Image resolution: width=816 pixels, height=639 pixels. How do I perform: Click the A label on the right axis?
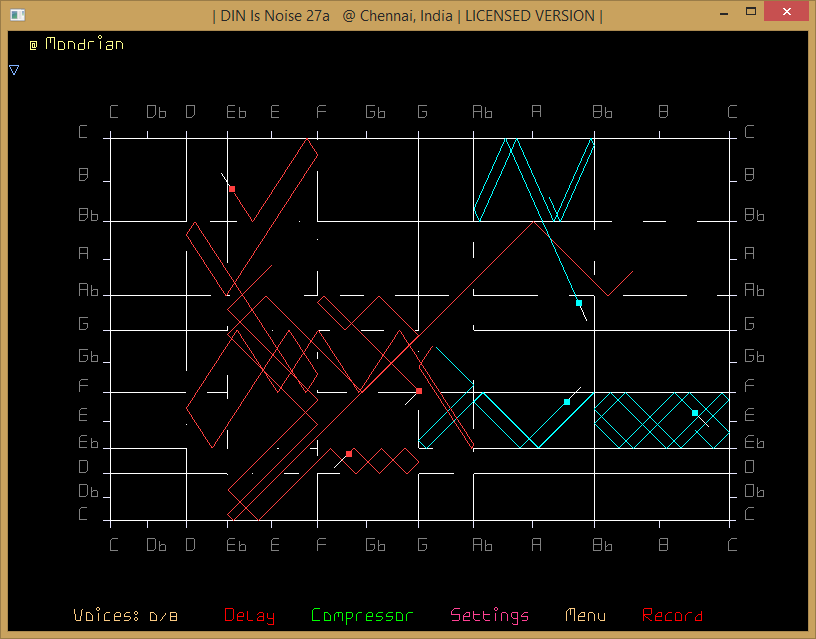(749, 253)
